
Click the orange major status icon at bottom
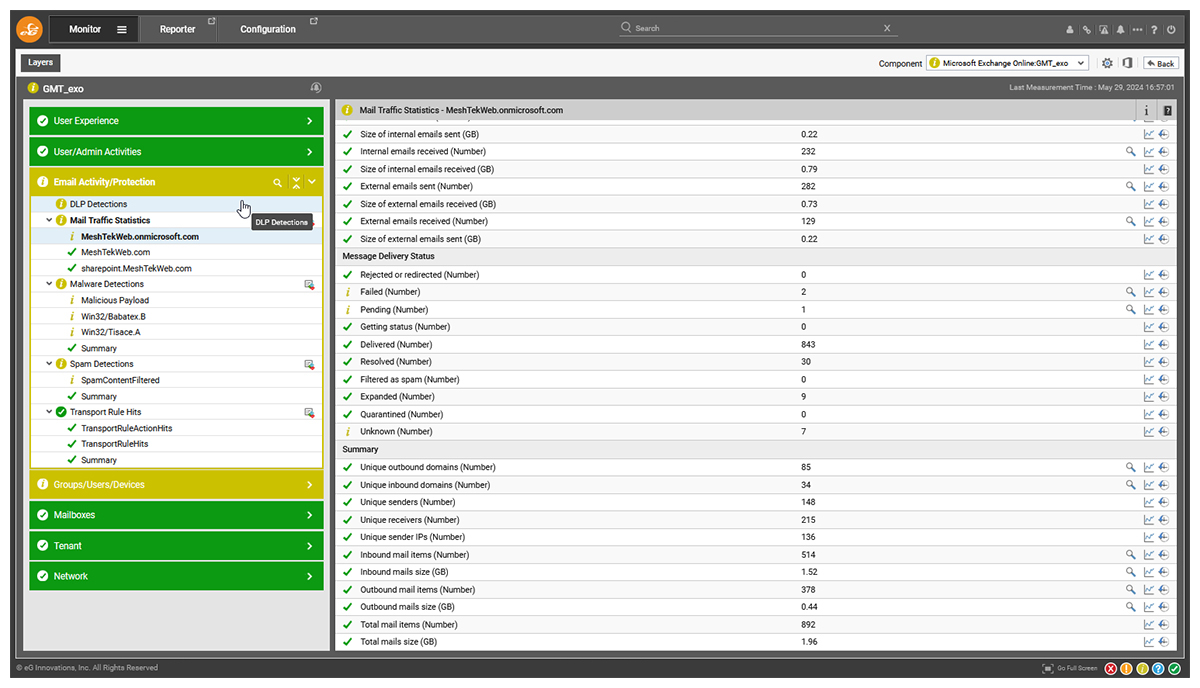(x=1126, y=668)
